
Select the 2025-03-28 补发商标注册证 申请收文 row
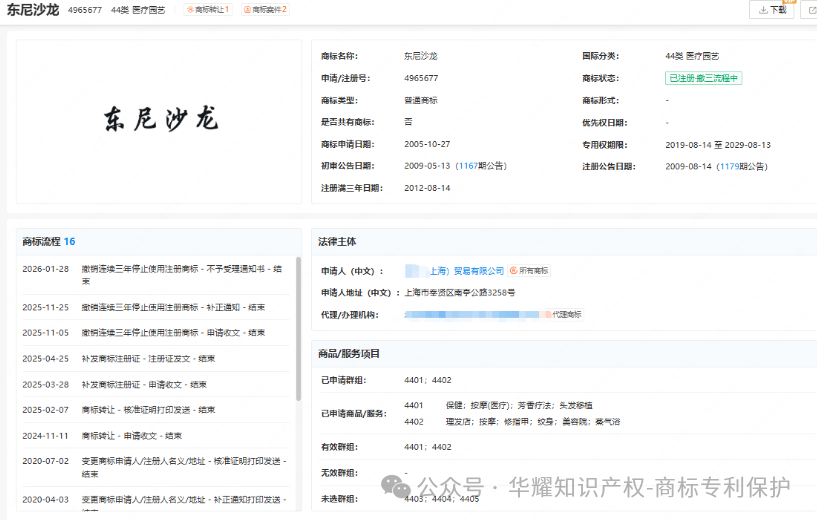click(x=155, y=385)
